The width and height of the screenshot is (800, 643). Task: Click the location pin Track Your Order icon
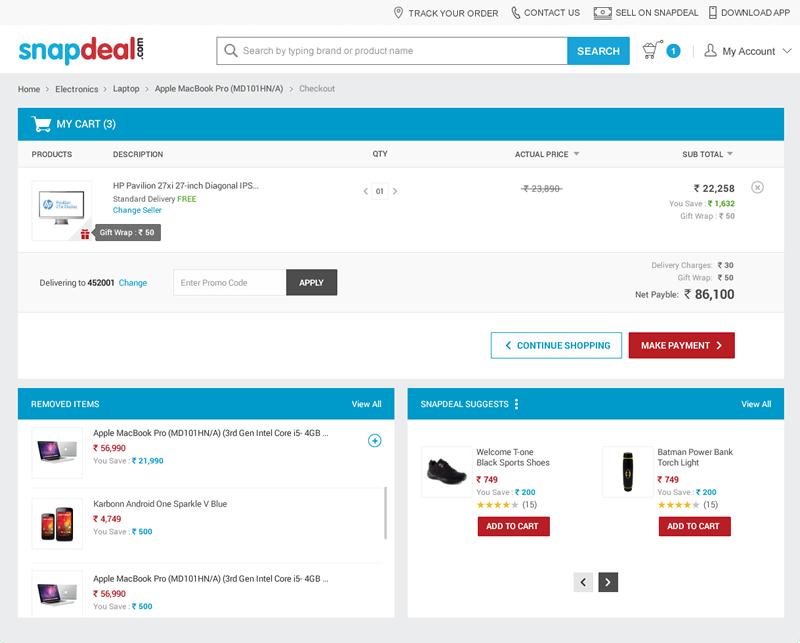pos(398,13)
